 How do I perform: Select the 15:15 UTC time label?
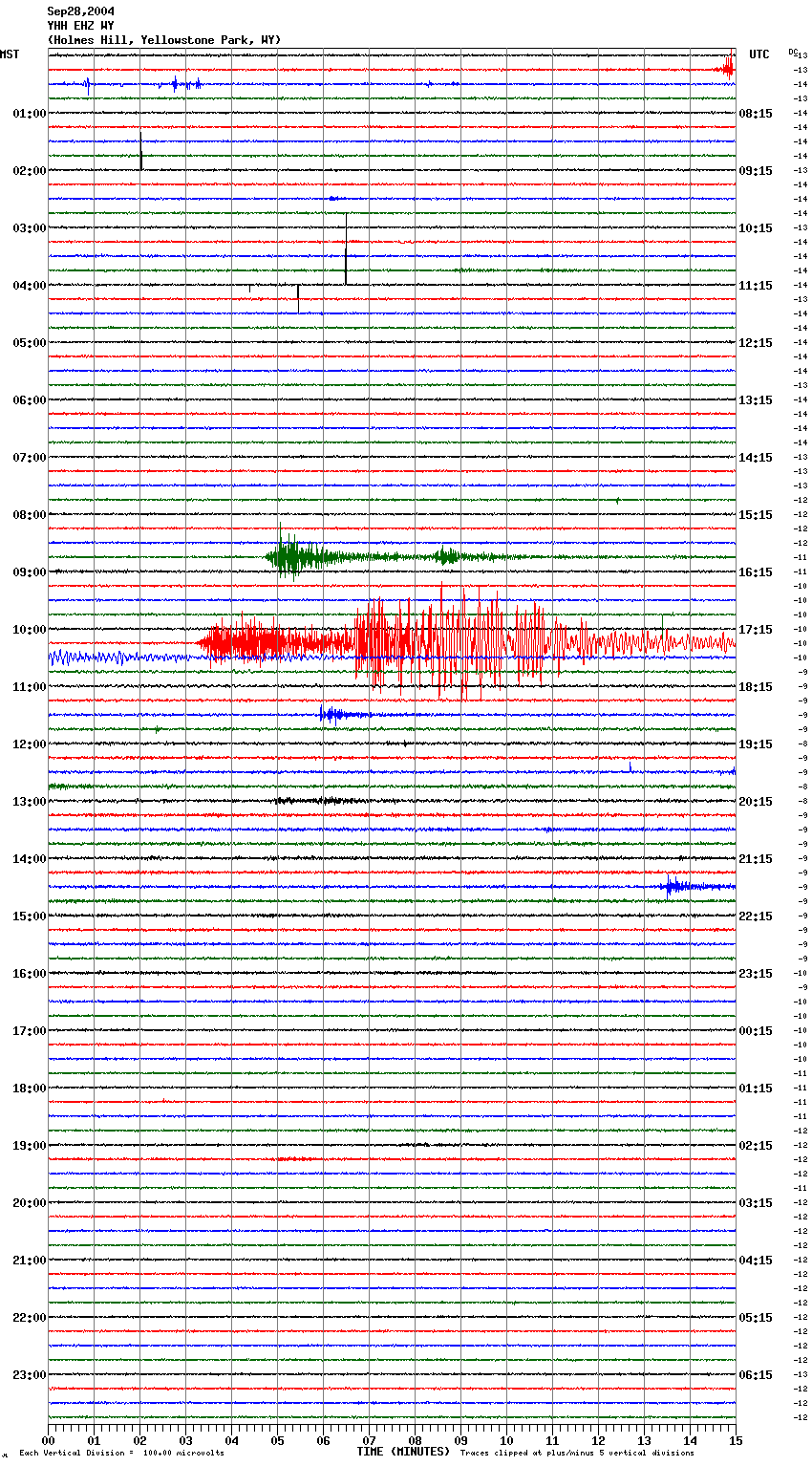[756, 515]
